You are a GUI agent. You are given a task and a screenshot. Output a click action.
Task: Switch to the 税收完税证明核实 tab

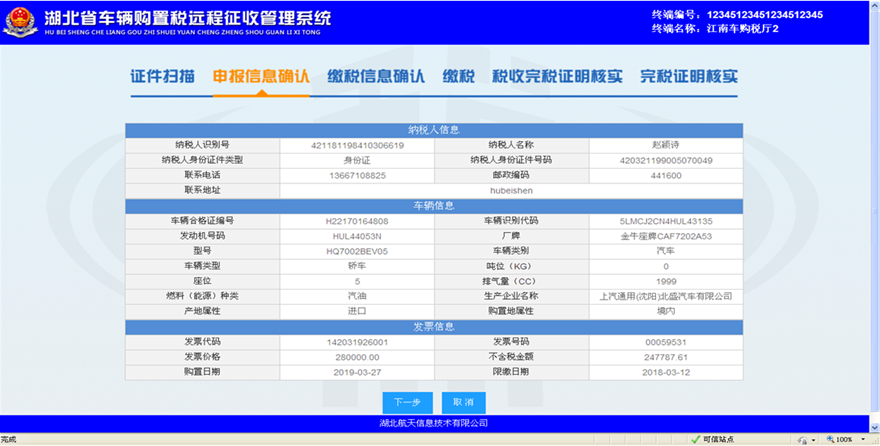(557, 76)
